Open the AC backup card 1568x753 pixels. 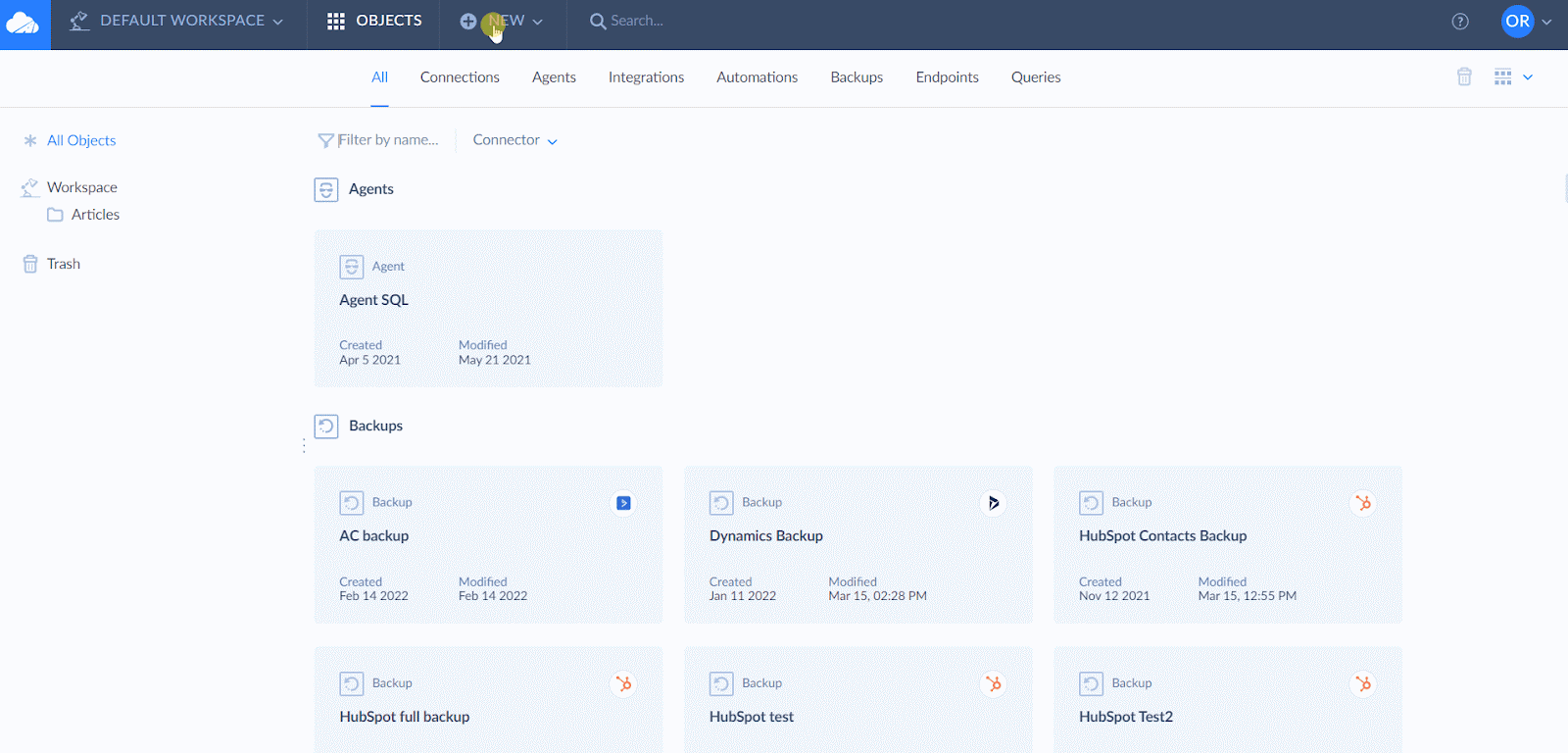488,545
